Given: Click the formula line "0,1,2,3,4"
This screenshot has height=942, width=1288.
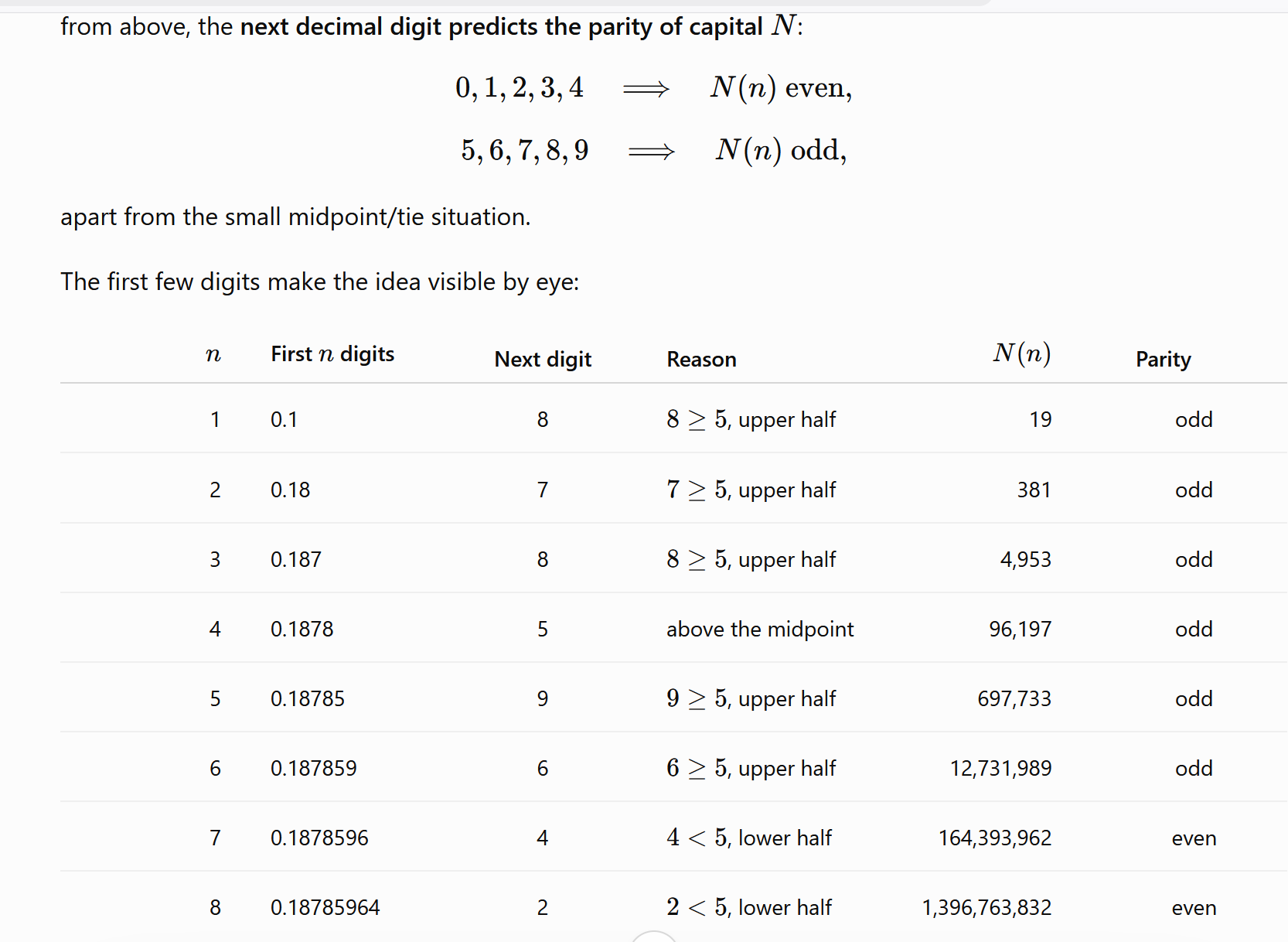Looking at the screenshot, I should click(520, 87).
